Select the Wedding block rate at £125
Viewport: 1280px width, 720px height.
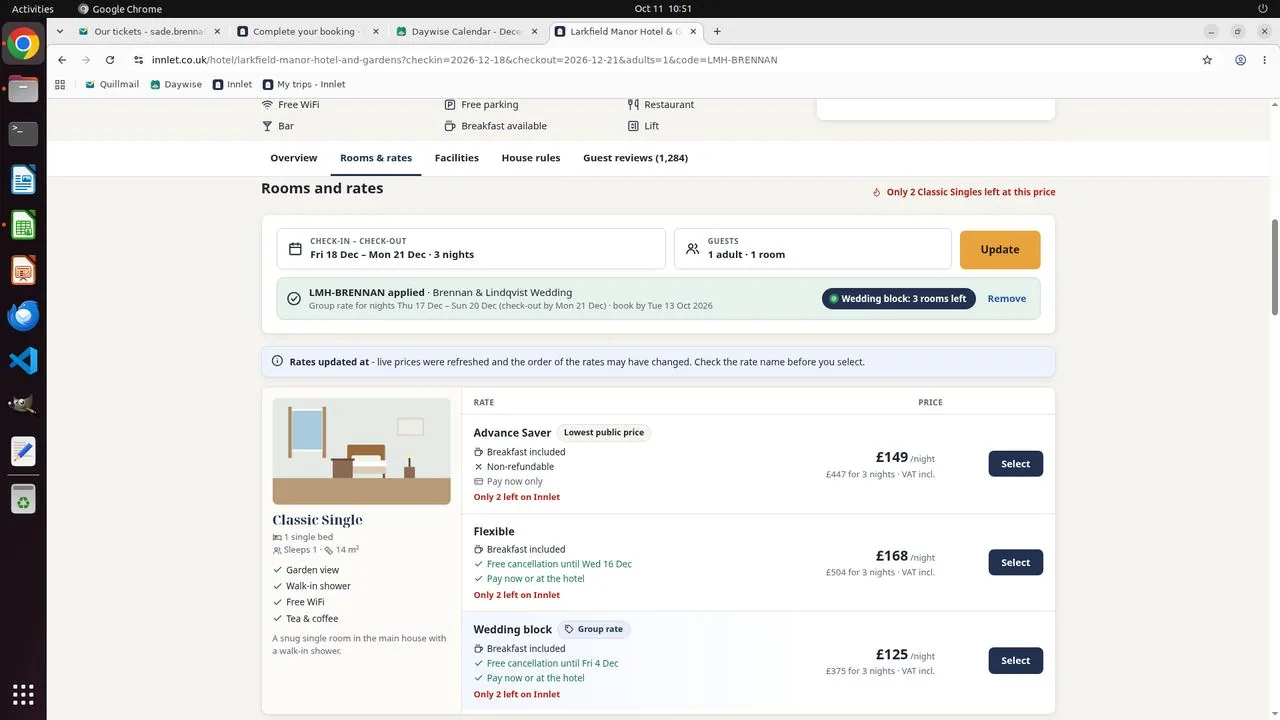(1015, 660)
